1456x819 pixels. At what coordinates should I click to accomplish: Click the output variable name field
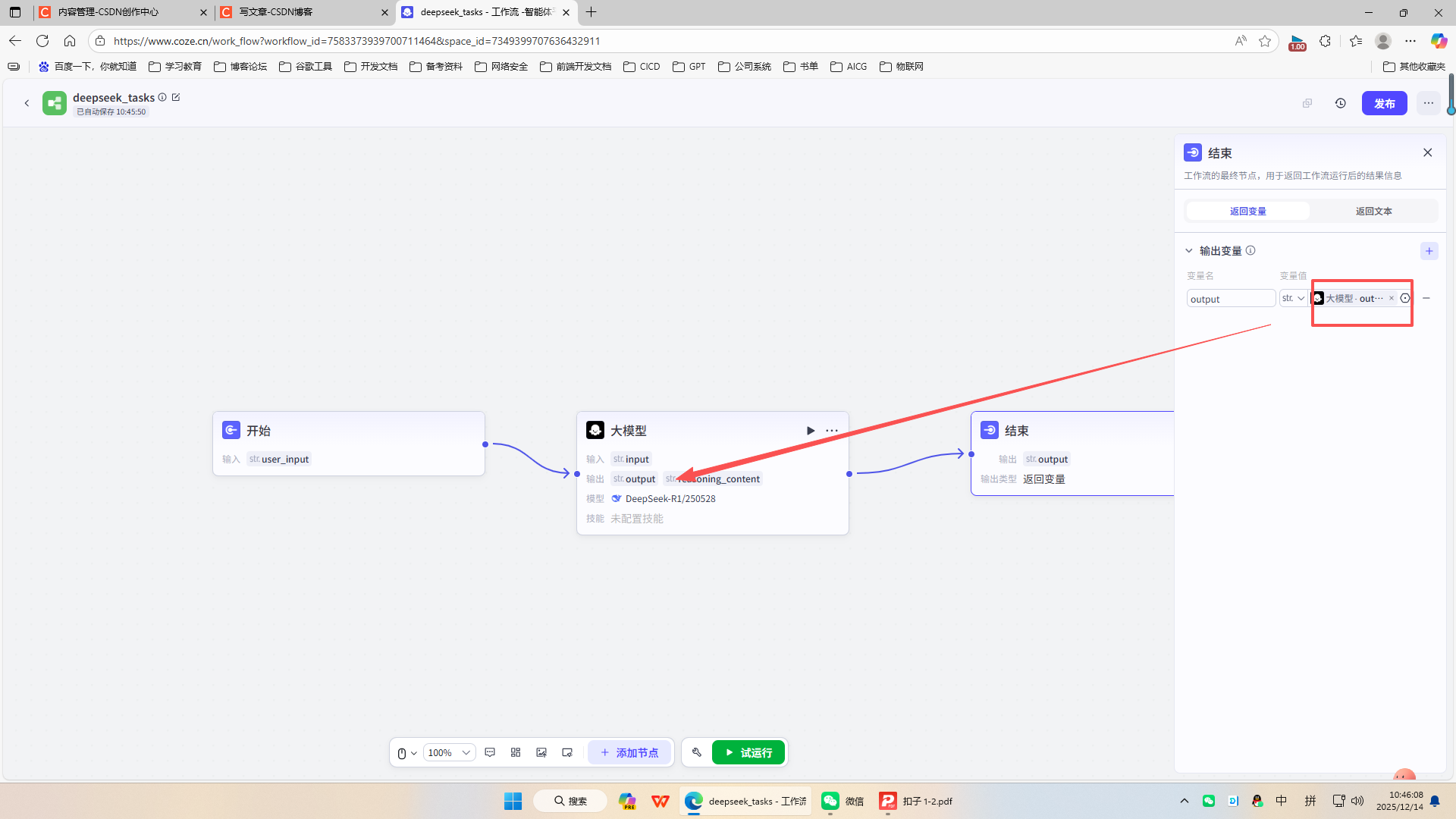(1230, 299)
